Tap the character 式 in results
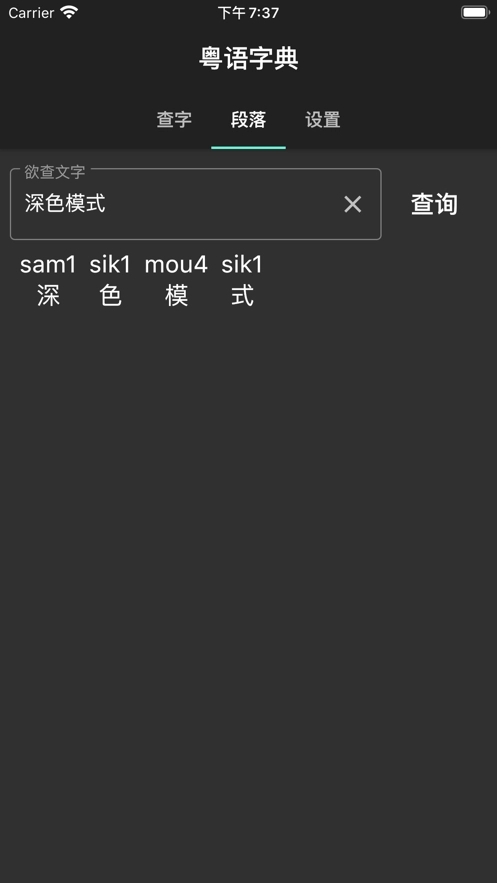This screenshot has width=497, height=883. [x=242, y=296]
